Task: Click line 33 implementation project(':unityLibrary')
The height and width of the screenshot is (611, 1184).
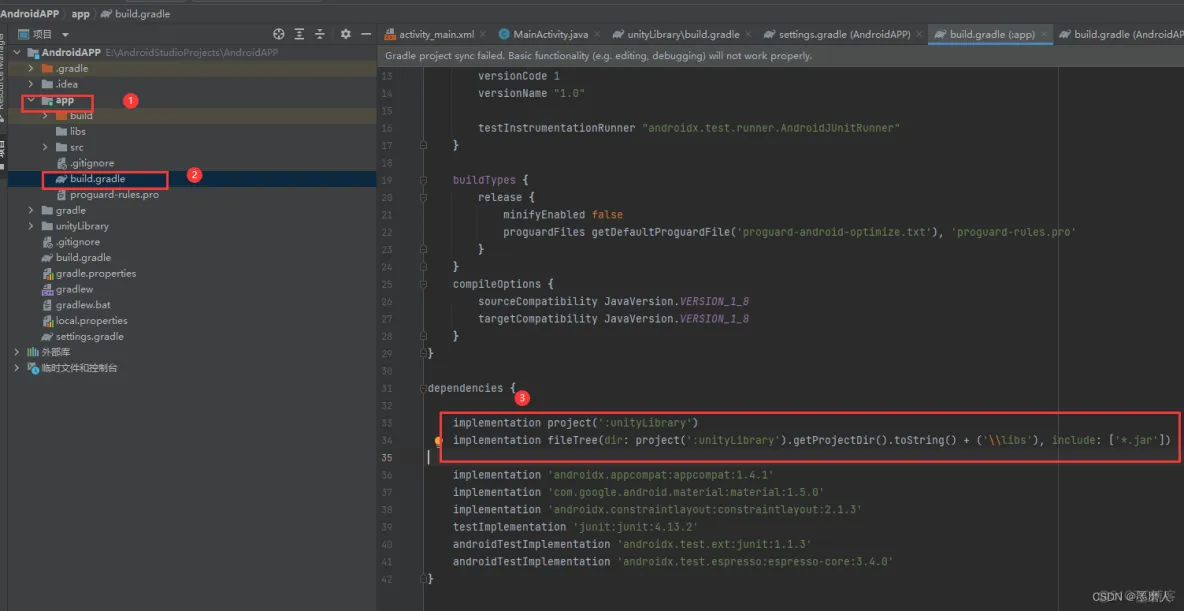Action: tap(575, 423)
